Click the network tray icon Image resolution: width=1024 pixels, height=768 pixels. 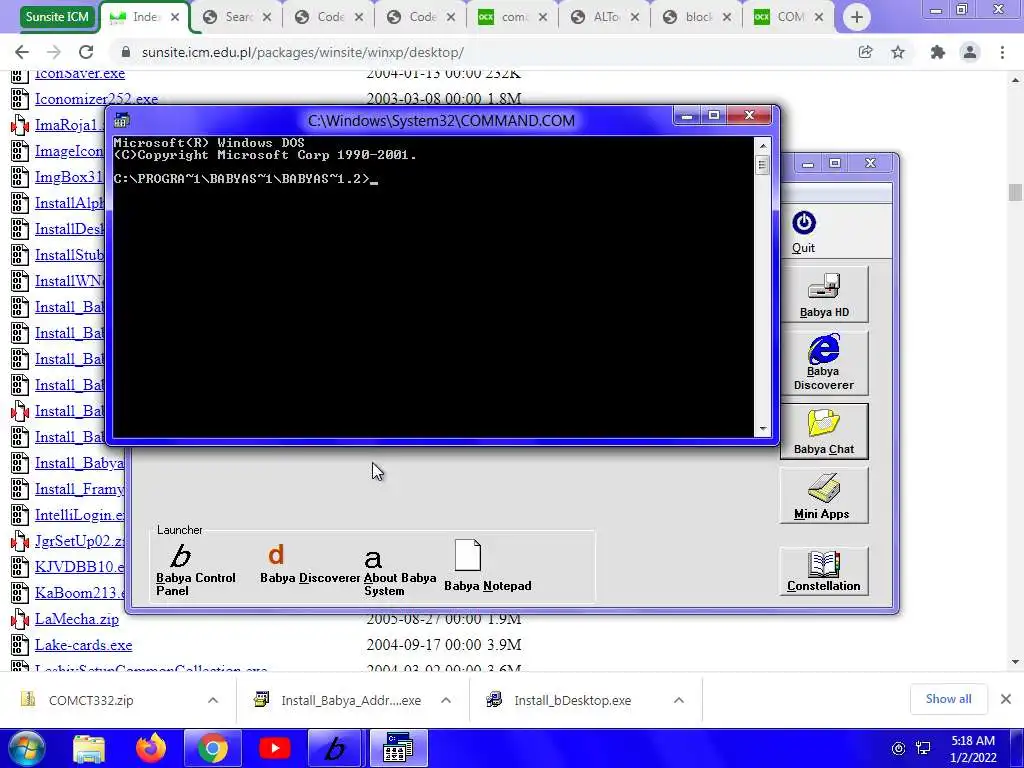click(923, 748)
